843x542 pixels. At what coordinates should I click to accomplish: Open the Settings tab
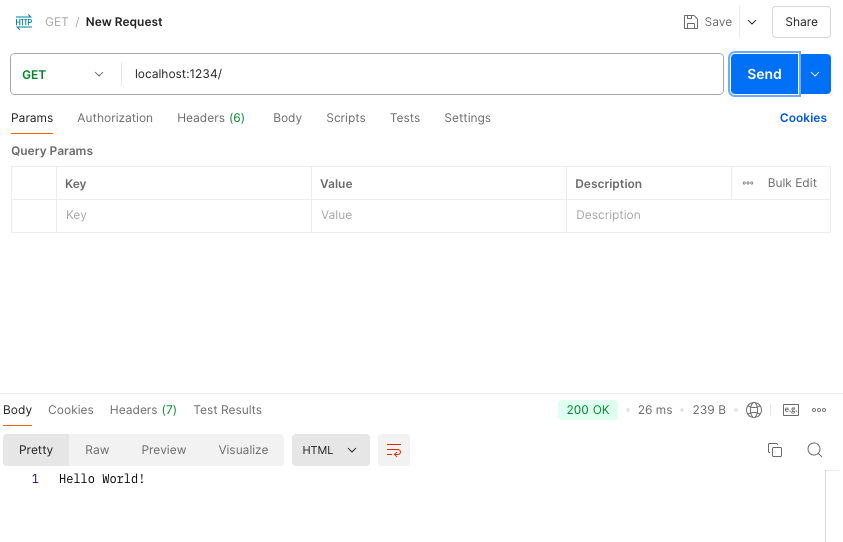(467, 118)
